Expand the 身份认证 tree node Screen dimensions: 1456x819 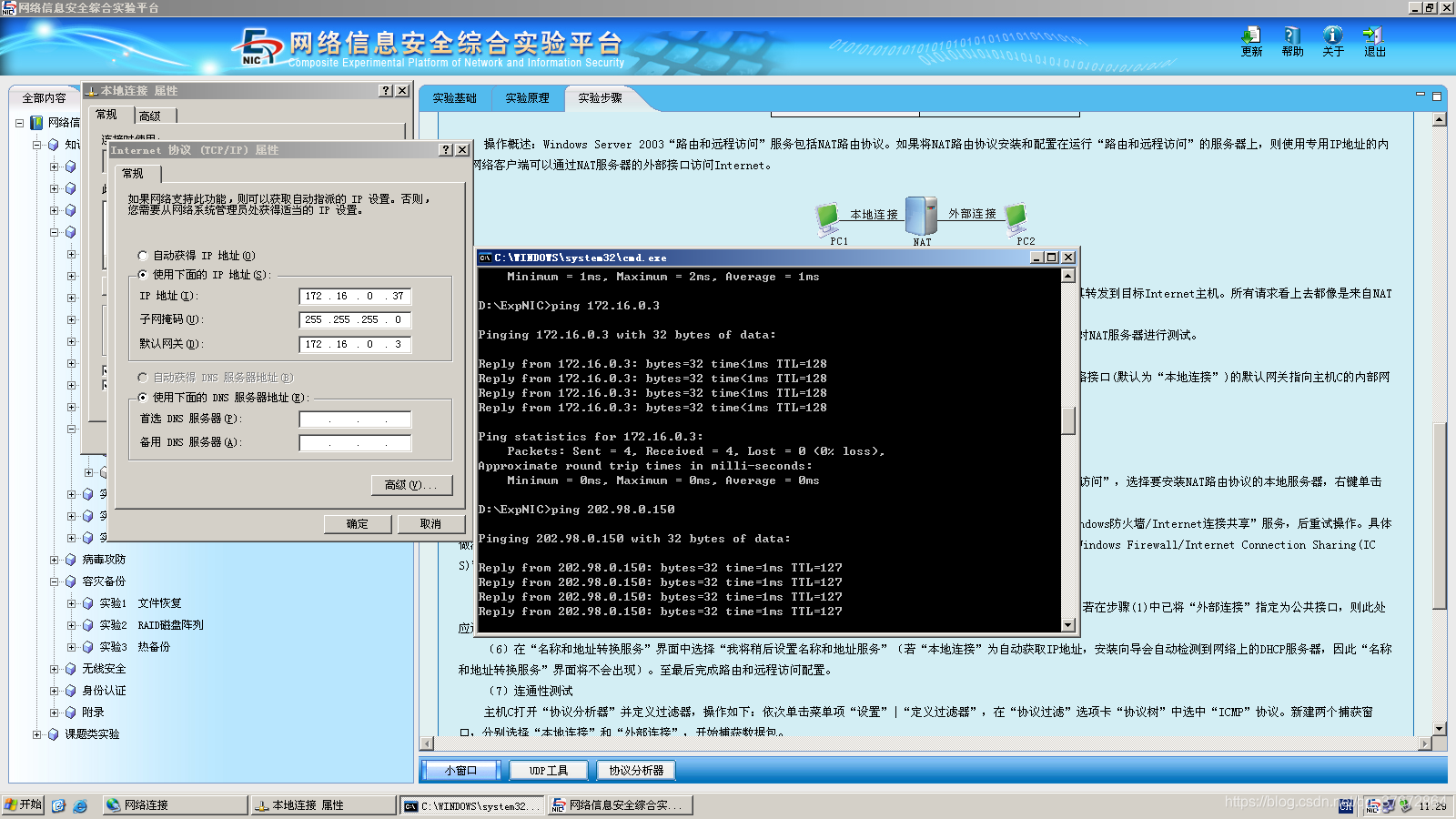54,691
